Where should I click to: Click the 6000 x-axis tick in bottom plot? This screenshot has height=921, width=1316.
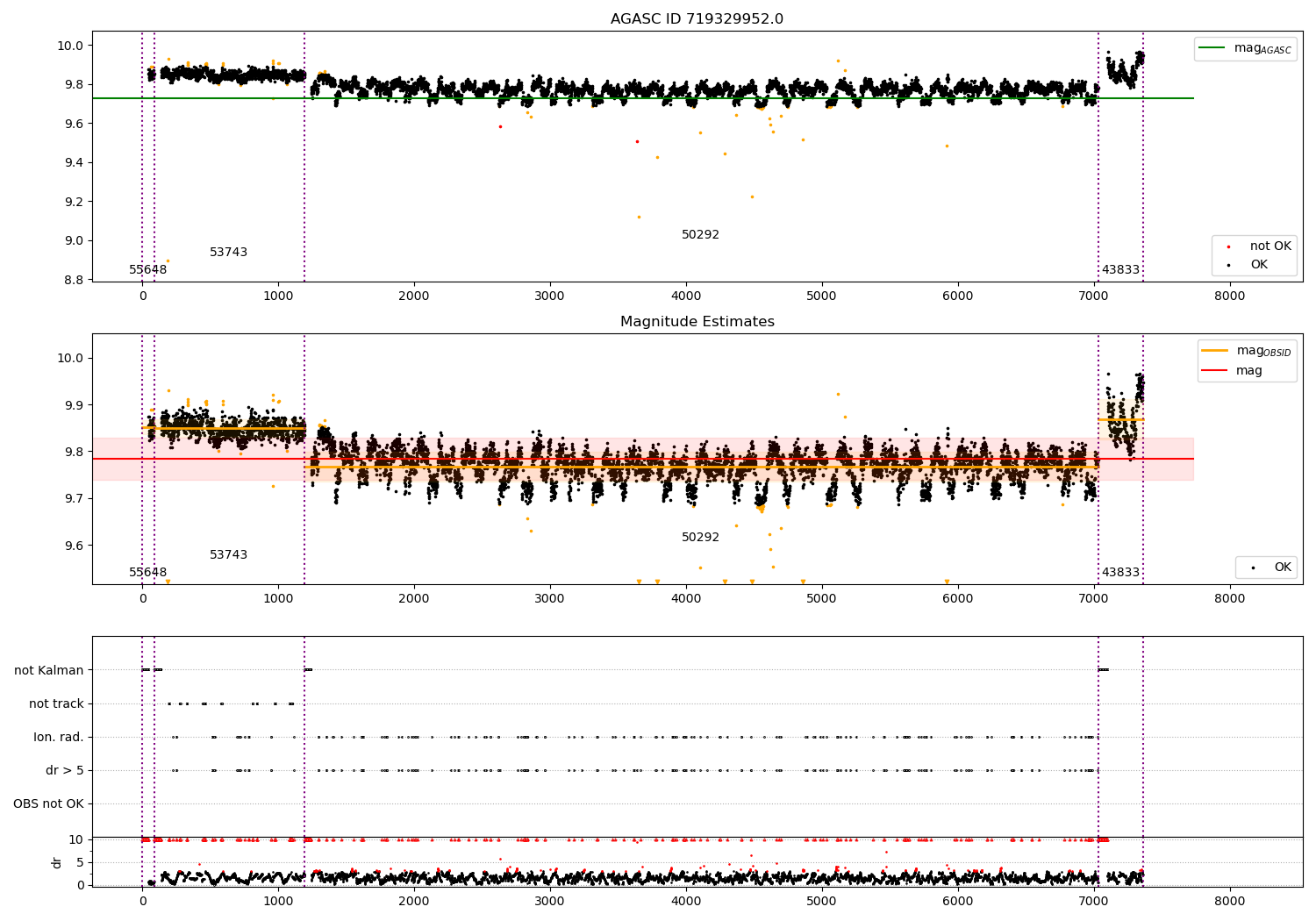[x=957, y=901]
